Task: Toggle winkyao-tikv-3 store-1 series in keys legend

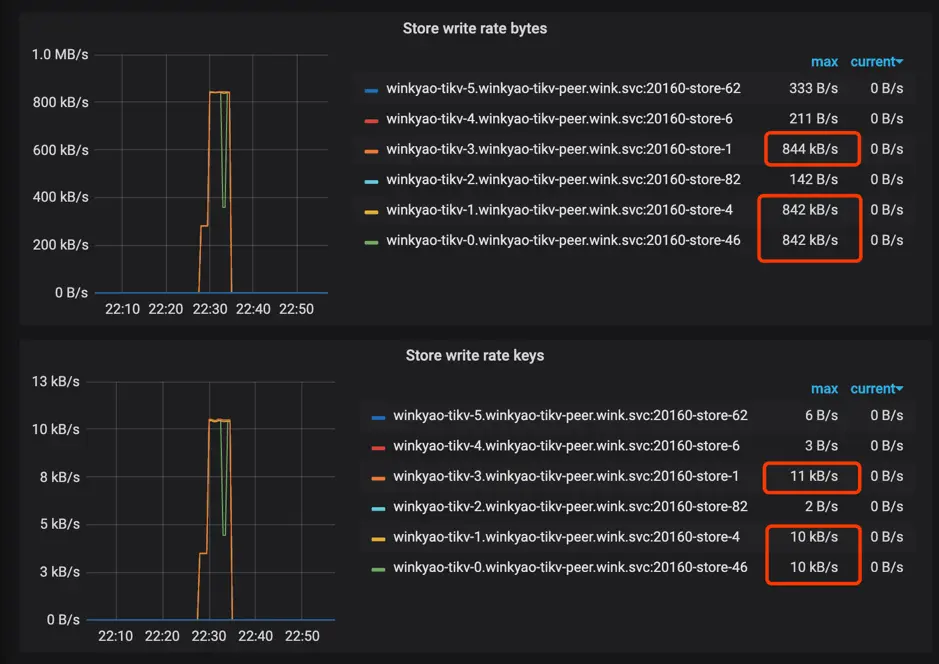Action: (566, 476)
